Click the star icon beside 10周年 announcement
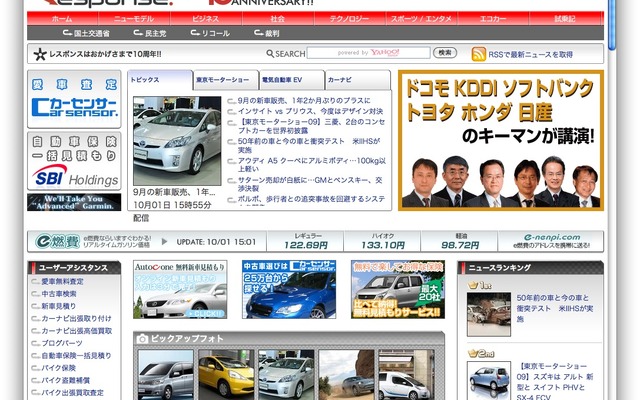640x400 pixels. (40, 54)
